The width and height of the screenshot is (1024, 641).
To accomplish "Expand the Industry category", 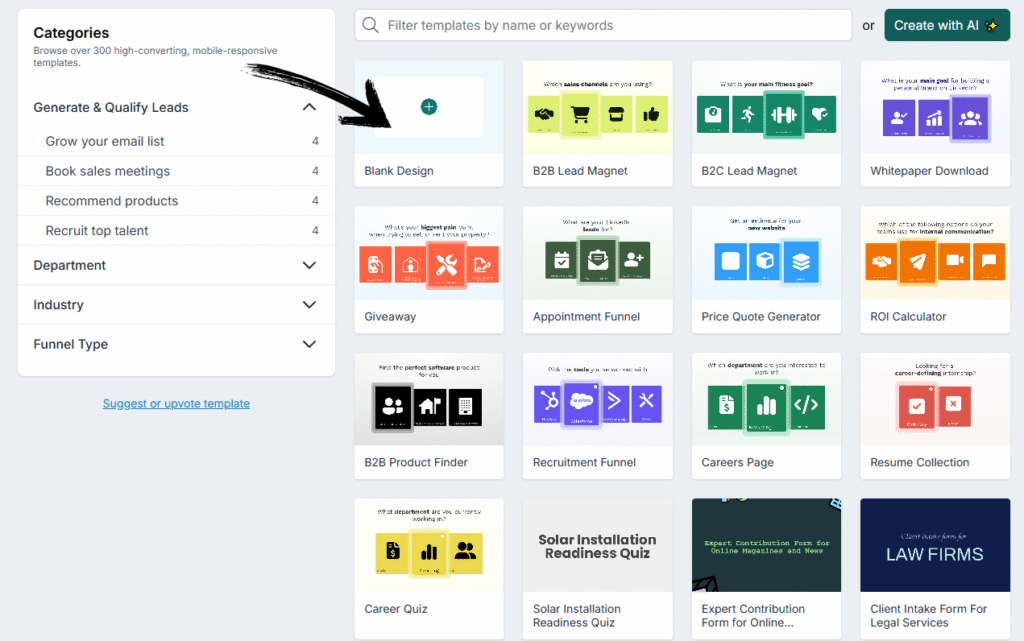I will coord(309,305).
